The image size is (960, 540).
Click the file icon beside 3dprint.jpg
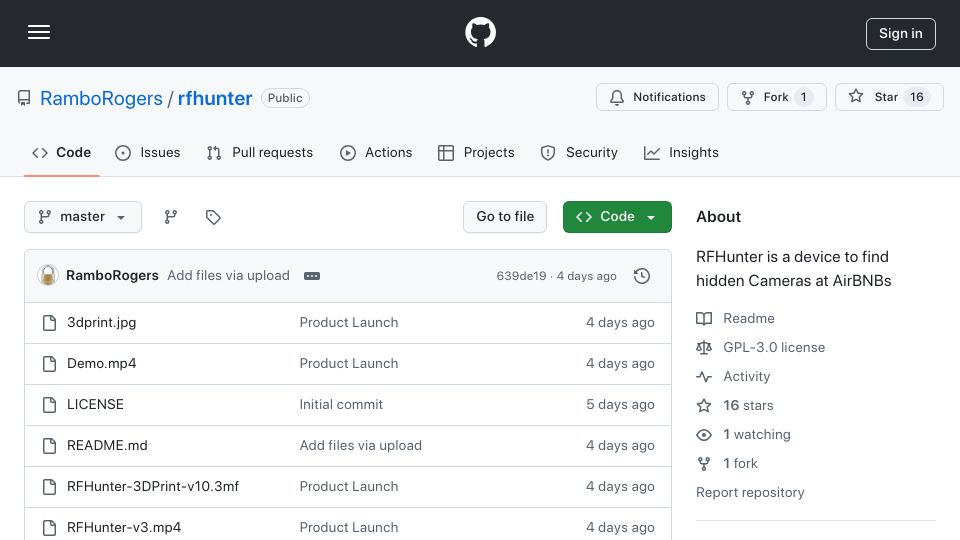[50, 323]
